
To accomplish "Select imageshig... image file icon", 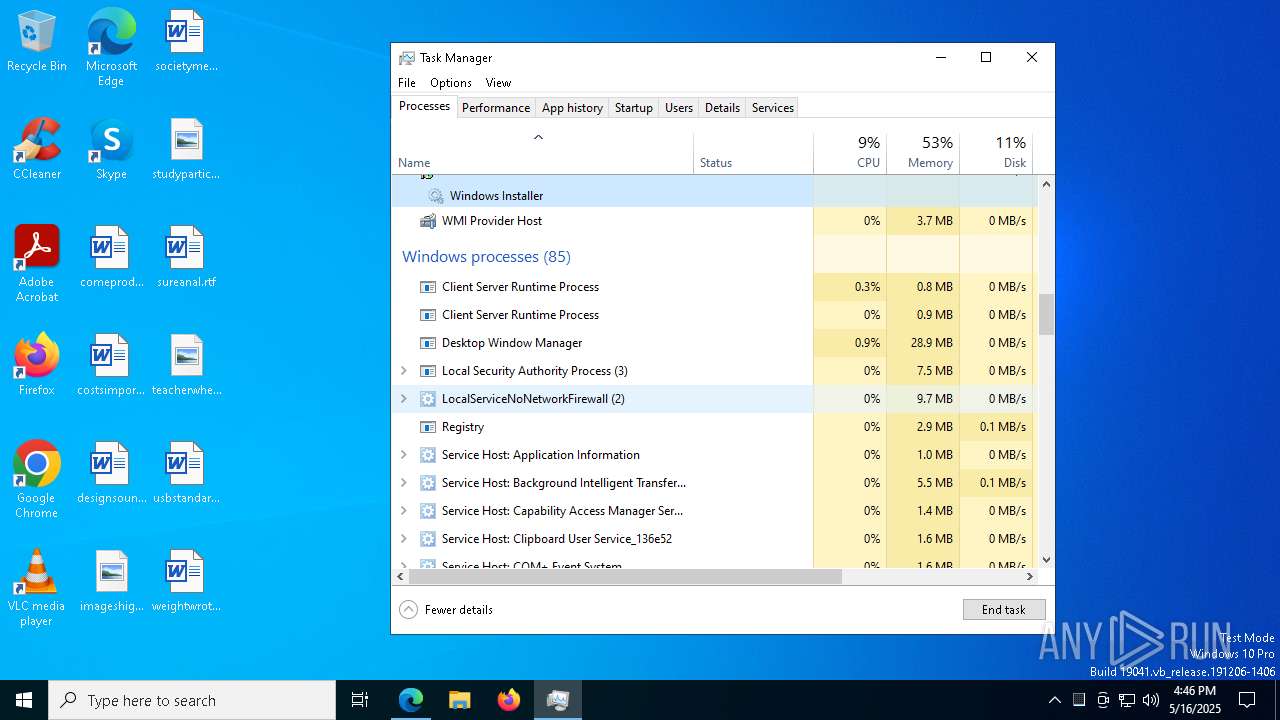I will 111,582.
